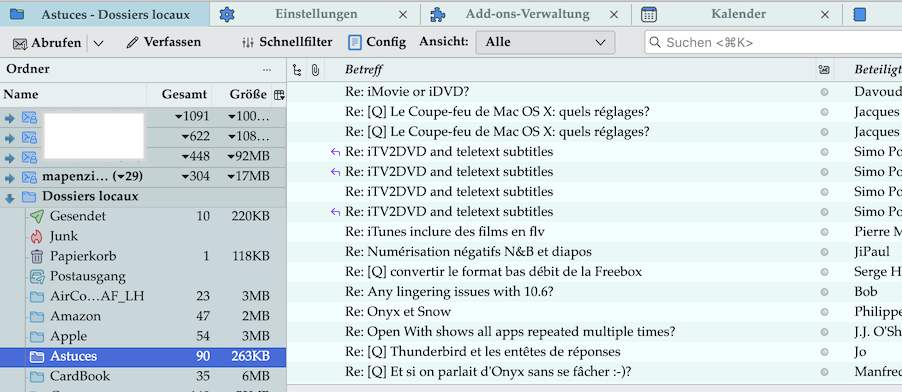Close the Einstellungen tab
902x392 pixels.
[403, 14]
